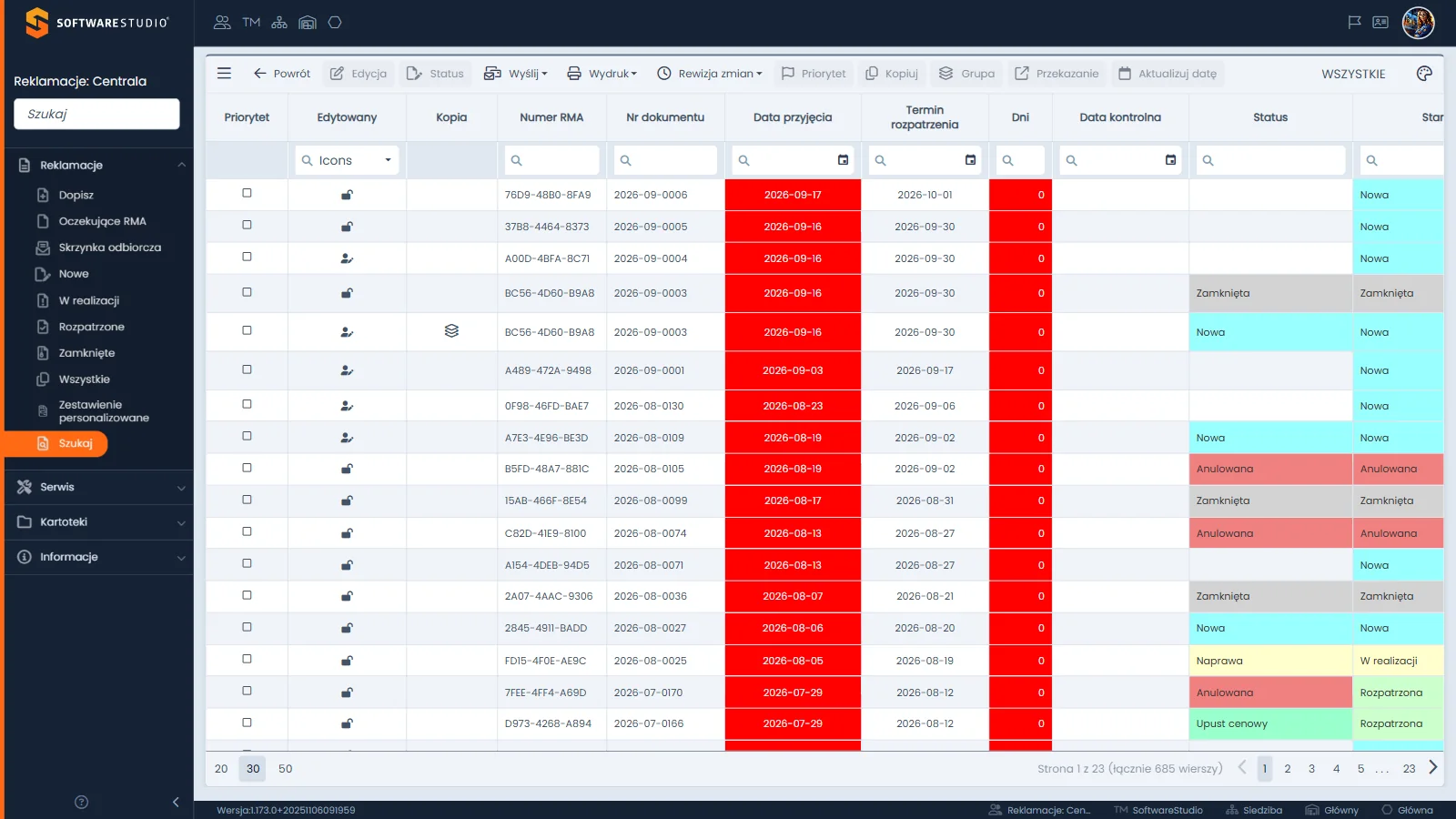
Task: Open the hamburger menu in the toolbar
Action: (224, 73)
